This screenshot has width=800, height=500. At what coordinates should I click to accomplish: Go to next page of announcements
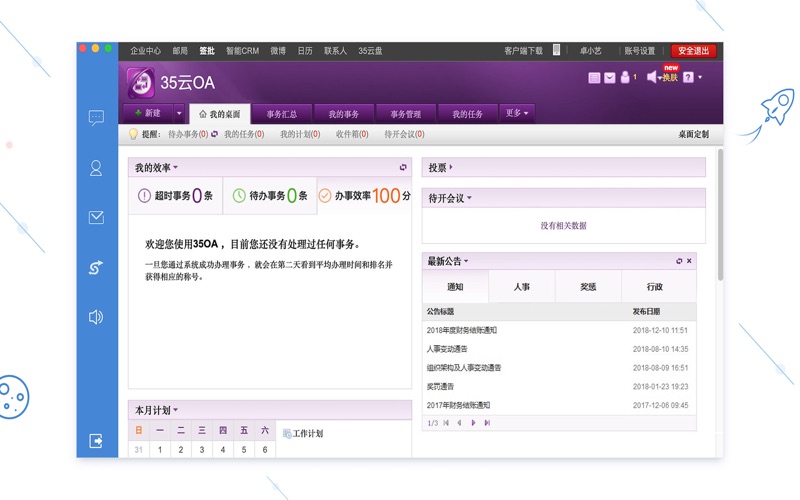(473, 423)
